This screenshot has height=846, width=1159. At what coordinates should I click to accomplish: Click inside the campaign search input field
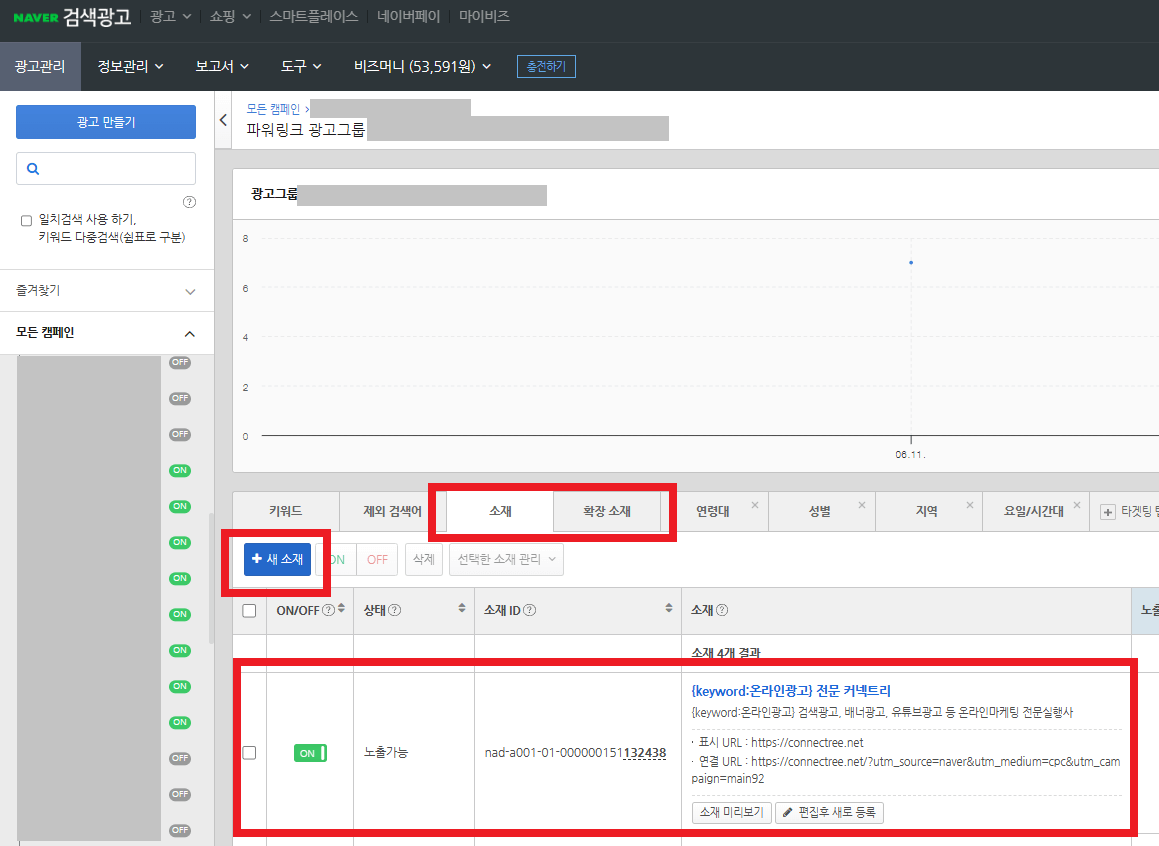[106, 168]
